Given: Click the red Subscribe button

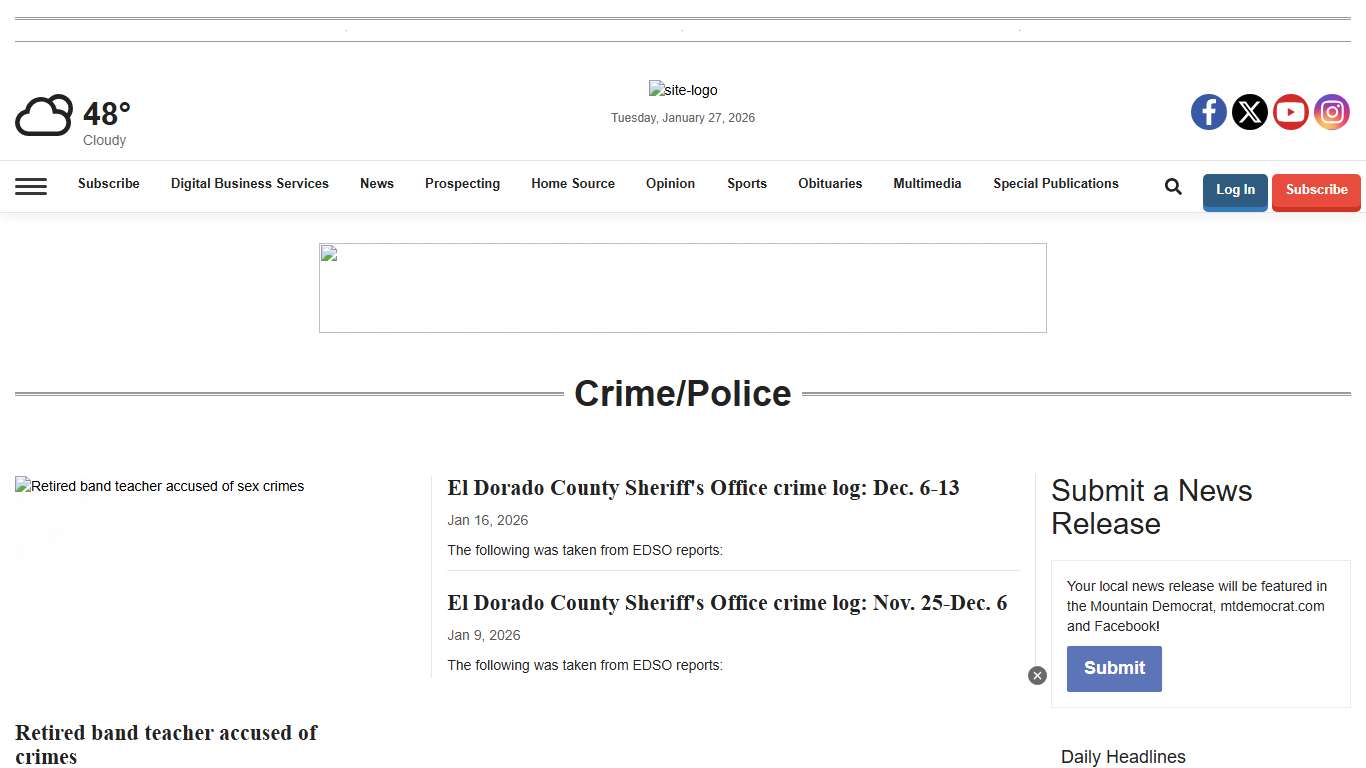Looking at the screenshot, I should (1316, 190).
